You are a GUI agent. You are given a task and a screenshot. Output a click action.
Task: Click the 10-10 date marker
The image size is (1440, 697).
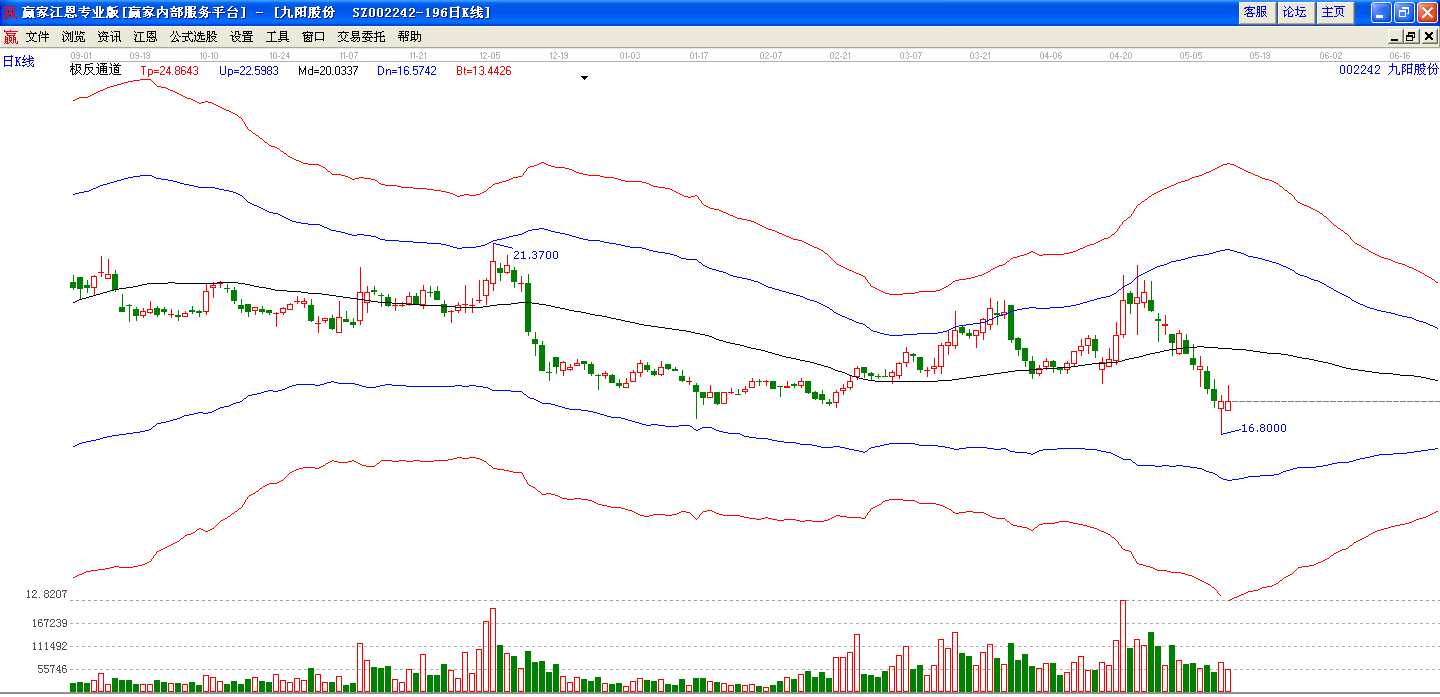tap(209, 56)
